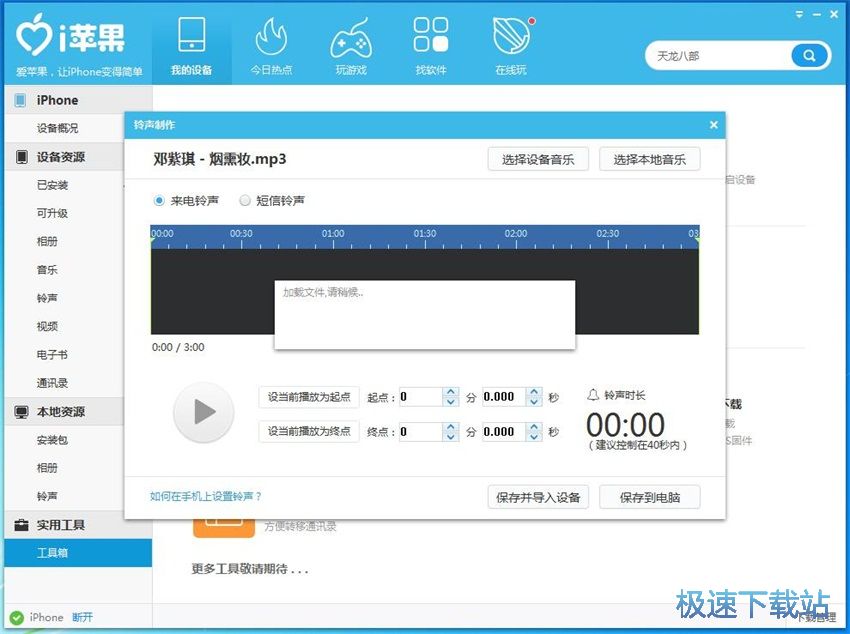Play the ringtone preview
This screenshot has height=634, width=850.
(204, 412)
